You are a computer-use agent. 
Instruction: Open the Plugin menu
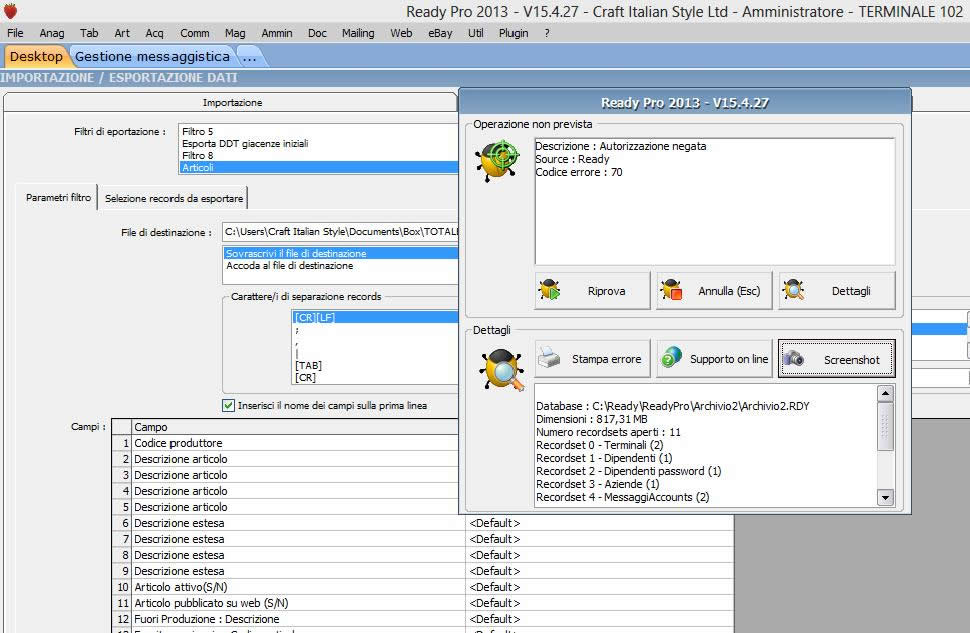513,33
